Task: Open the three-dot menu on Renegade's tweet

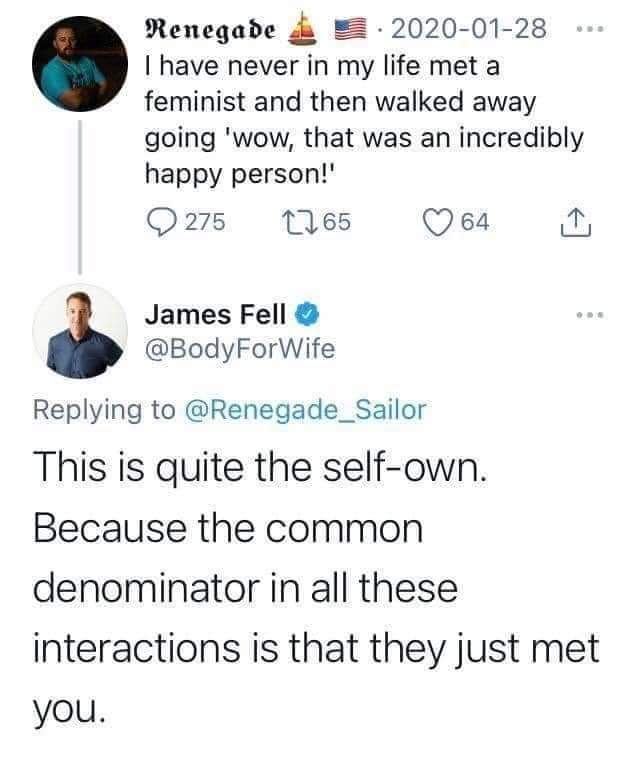Action: coord(590,30)
